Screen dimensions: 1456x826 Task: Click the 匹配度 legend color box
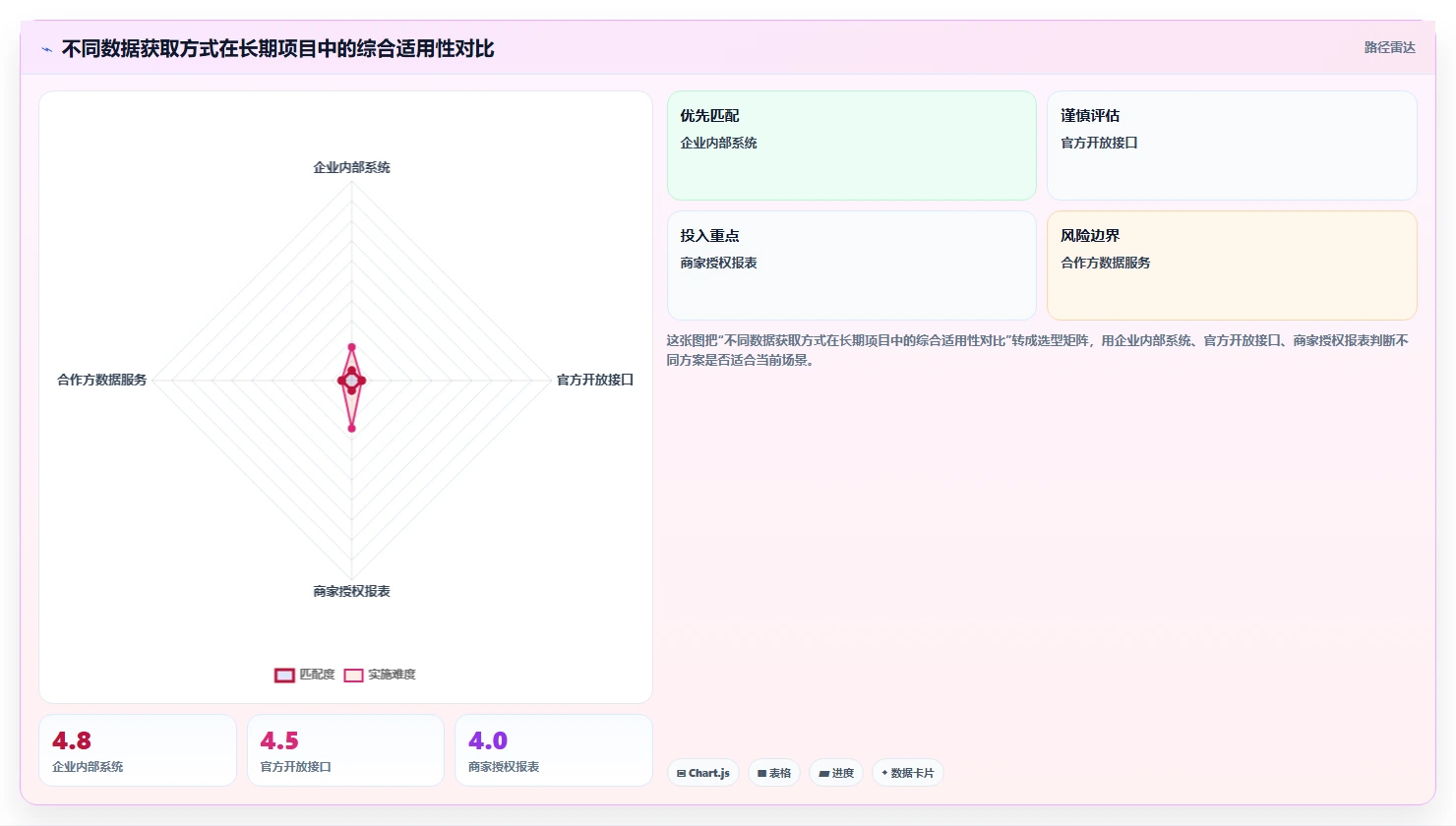(284, 675)
